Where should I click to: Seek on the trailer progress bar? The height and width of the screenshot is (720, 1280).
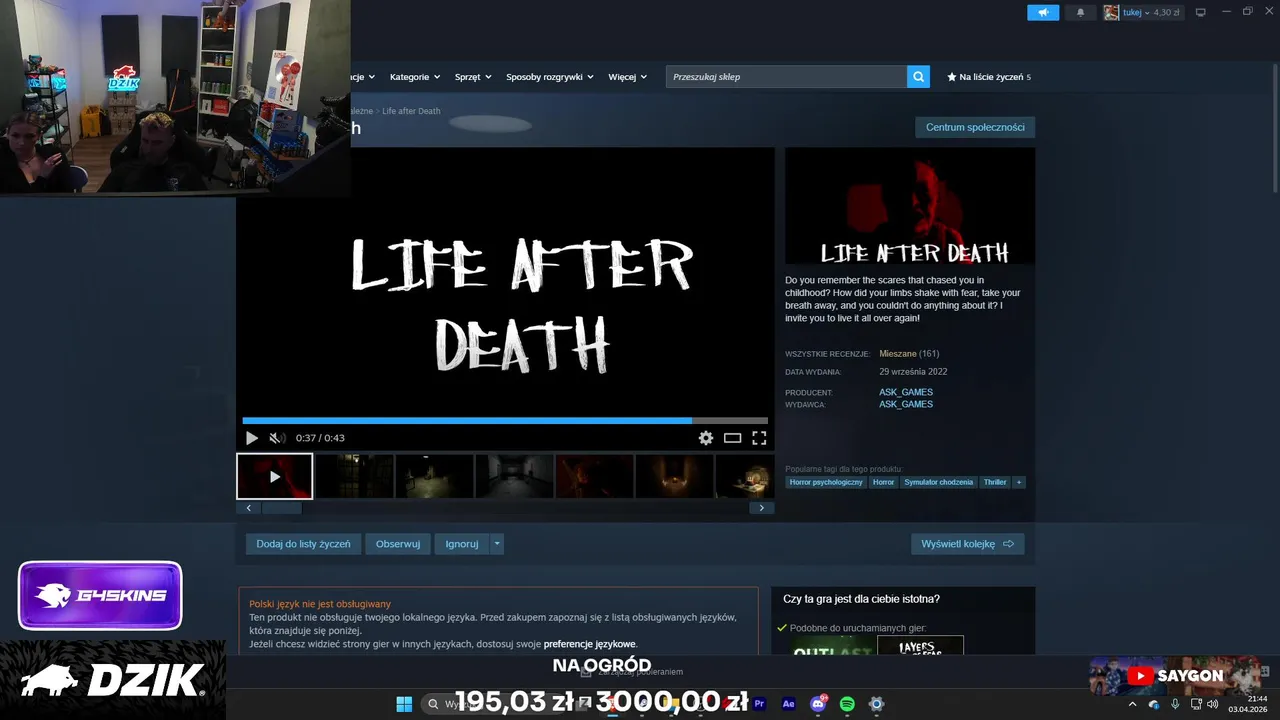coord(505,421)
